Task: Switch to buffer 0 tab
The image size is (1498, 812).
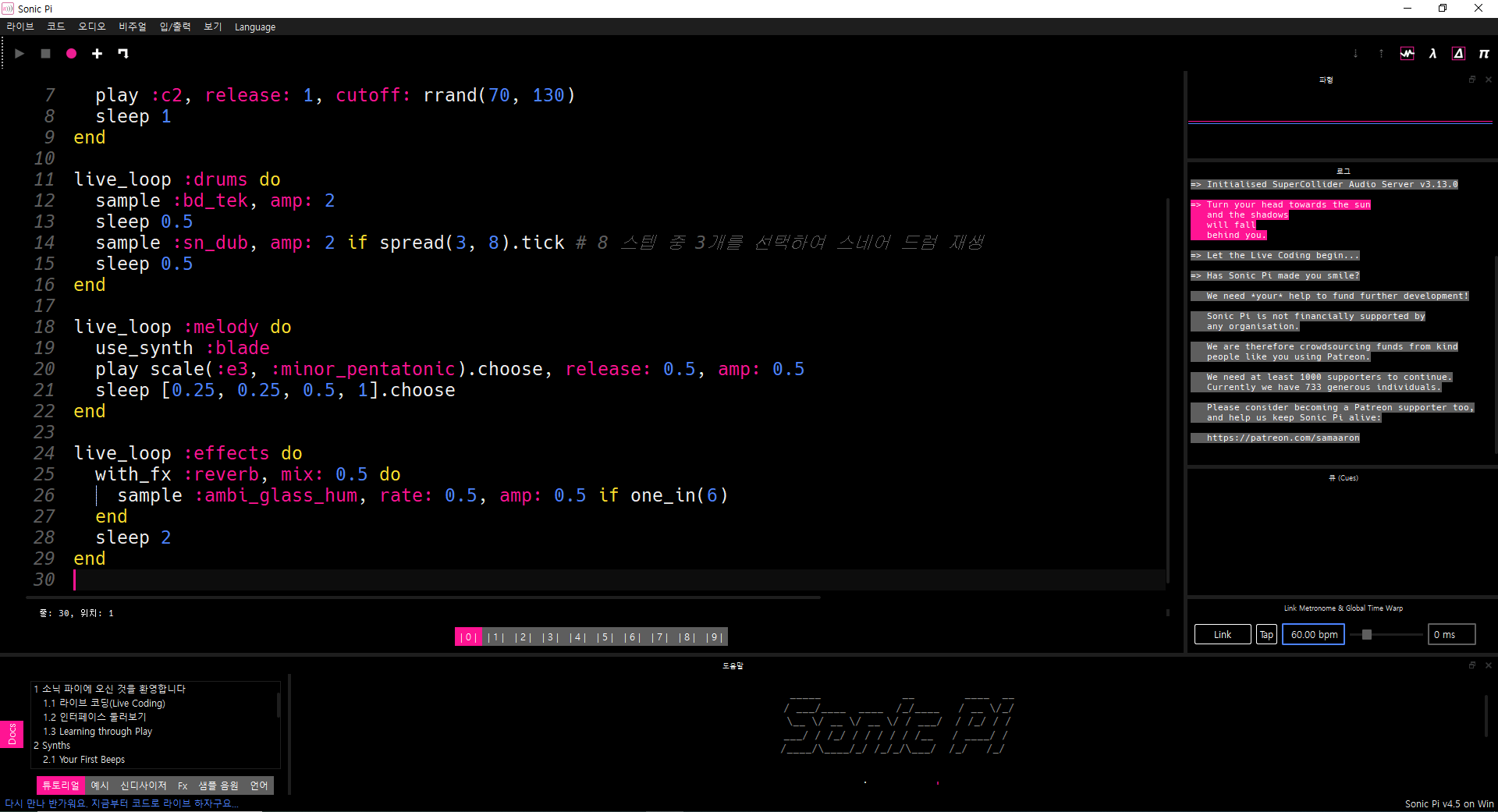Action: [468, 637]
